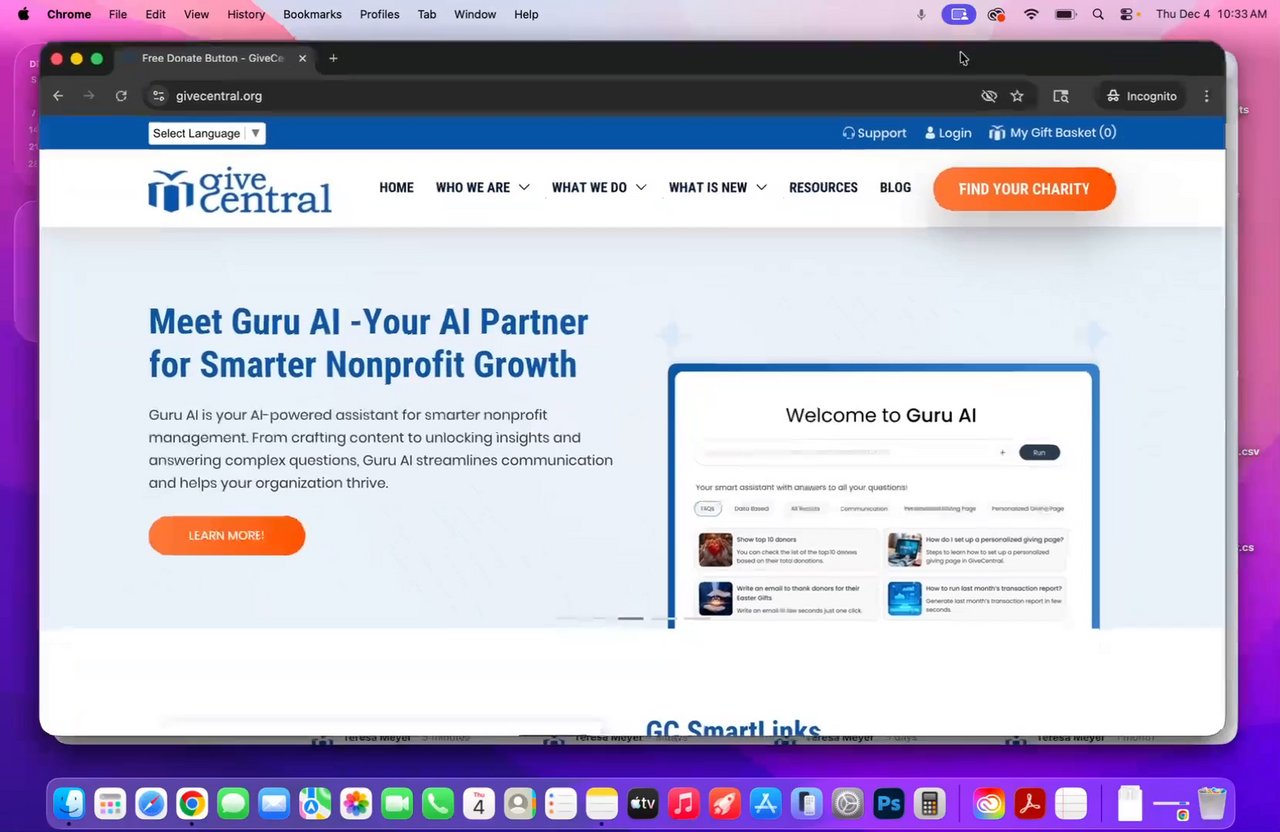Reload the givecentral.org page
1280x832 pixels.
121,96
